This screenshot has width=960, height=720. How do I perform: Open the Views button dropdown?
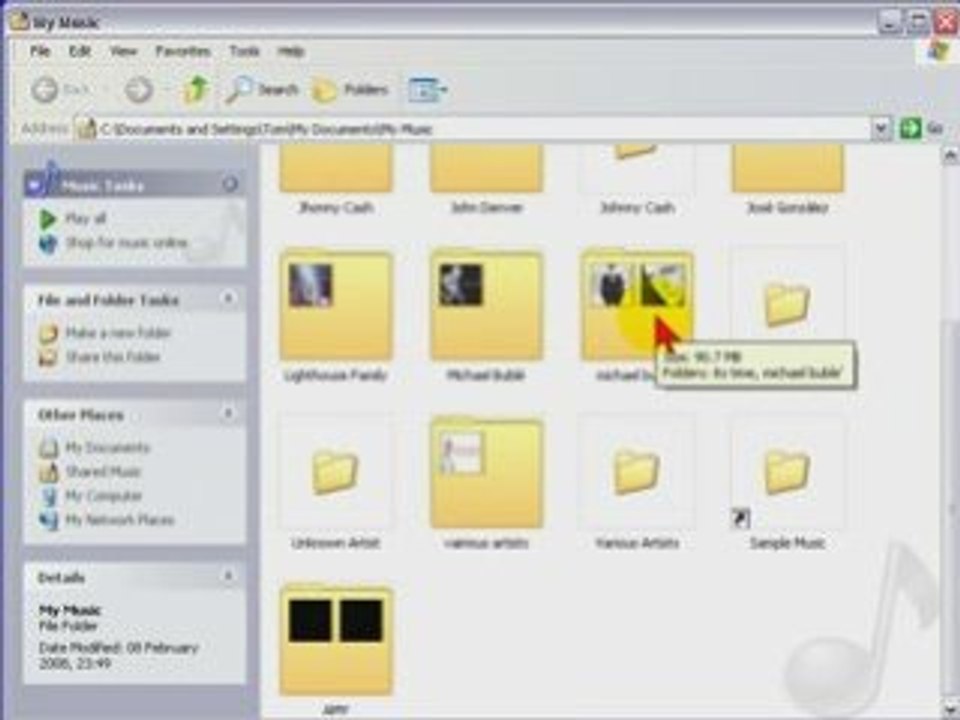pos(427,90)
